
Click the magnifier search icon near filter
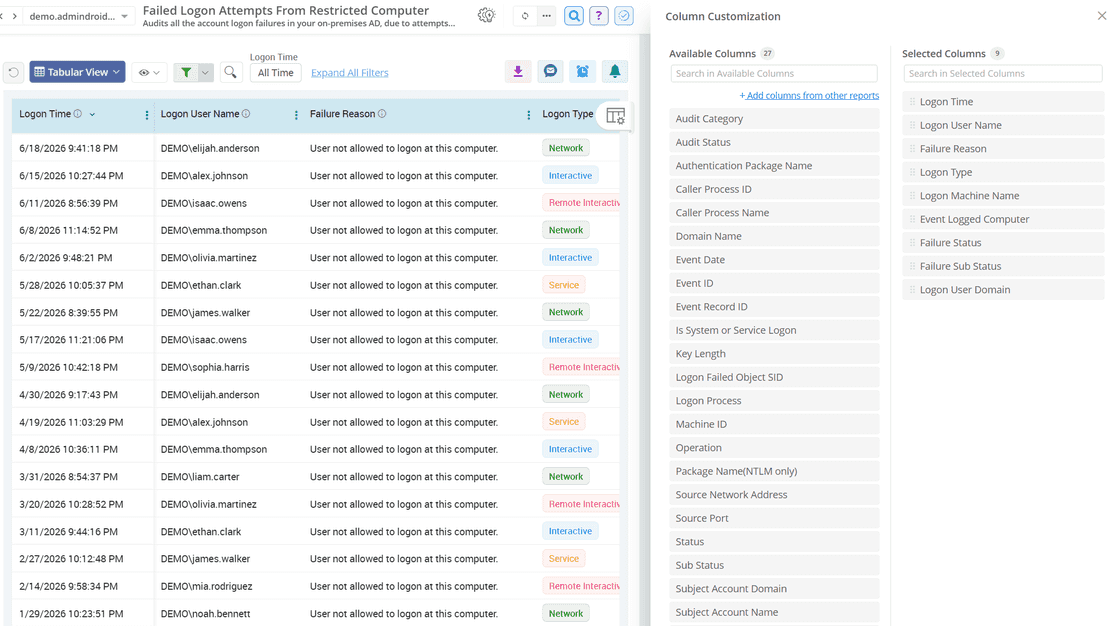click(230, 72)
